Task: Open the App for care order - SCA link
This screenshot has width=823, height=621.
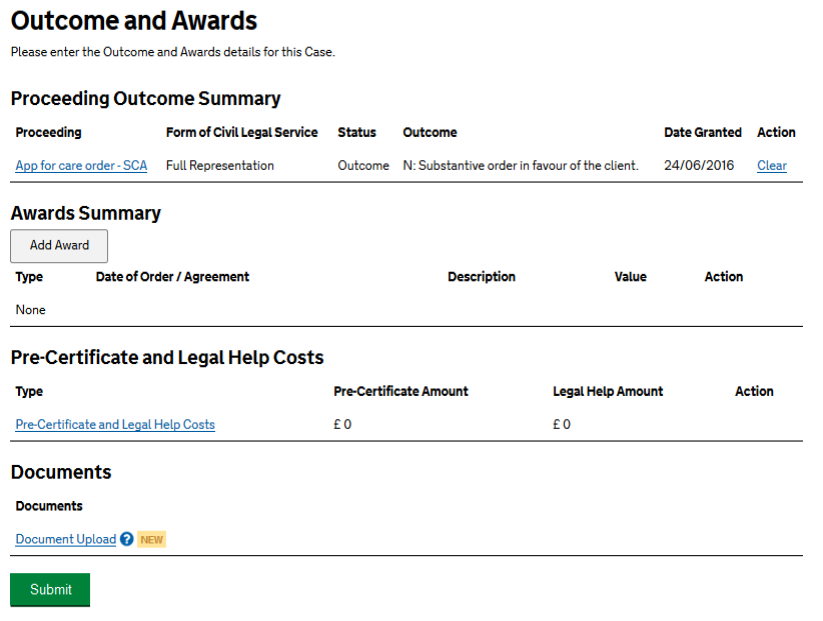Action: pos(81,166)
